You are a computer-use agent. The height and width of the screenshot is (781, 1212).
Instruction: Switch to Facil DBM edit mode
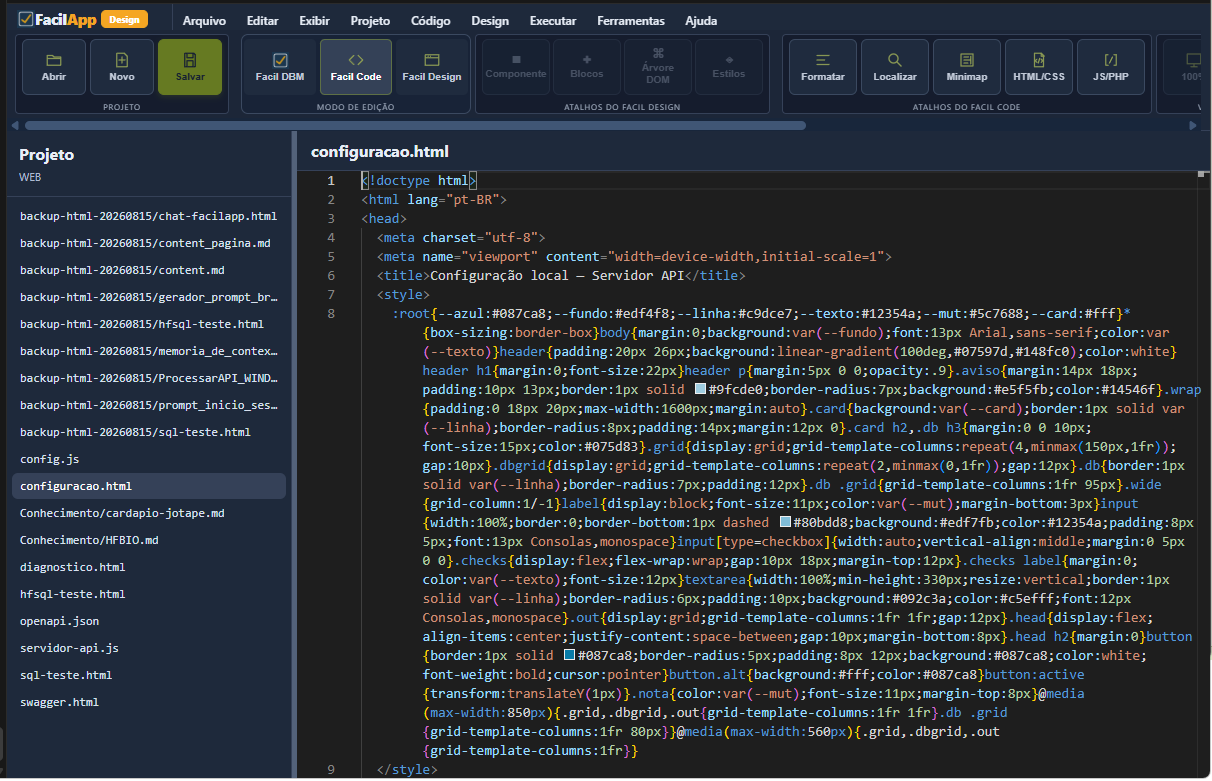click(280, 67)
